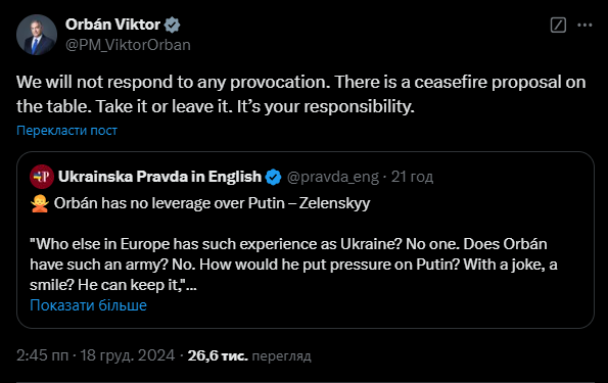
Task: Expand quoted post with 'Показати більше'
Action: (x=88, y=305)
